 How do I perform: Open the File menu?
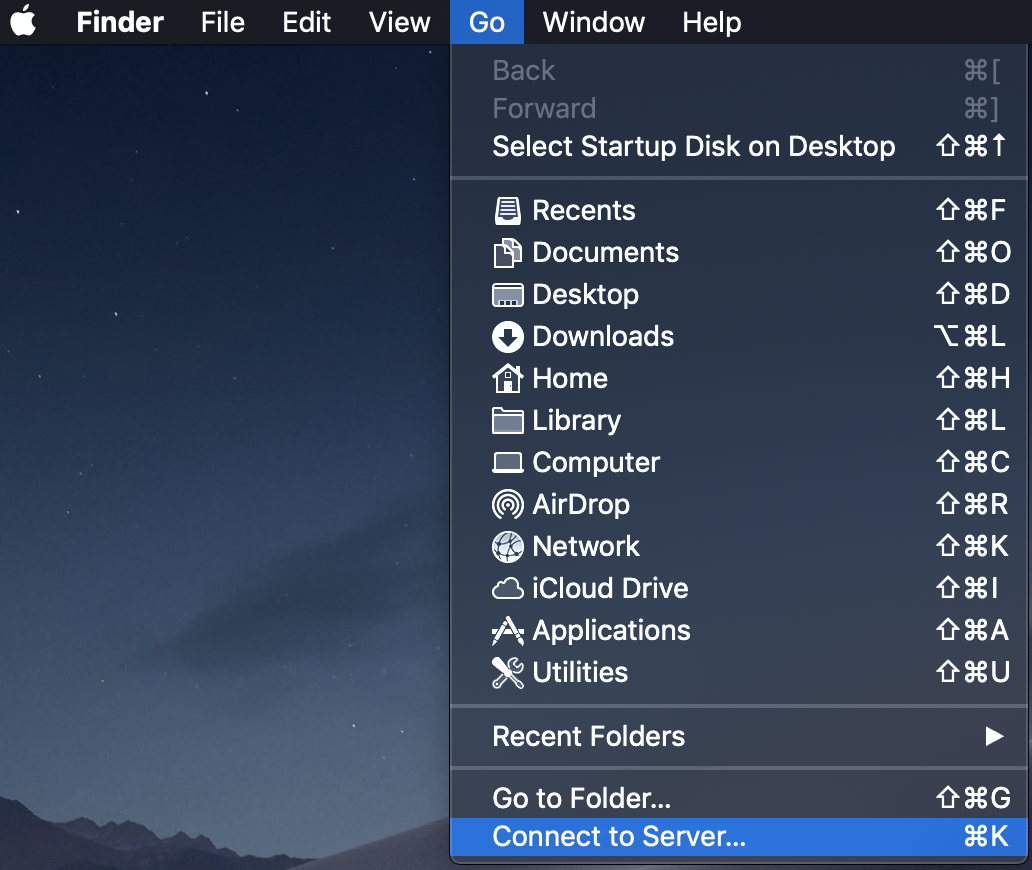(222, 22)
